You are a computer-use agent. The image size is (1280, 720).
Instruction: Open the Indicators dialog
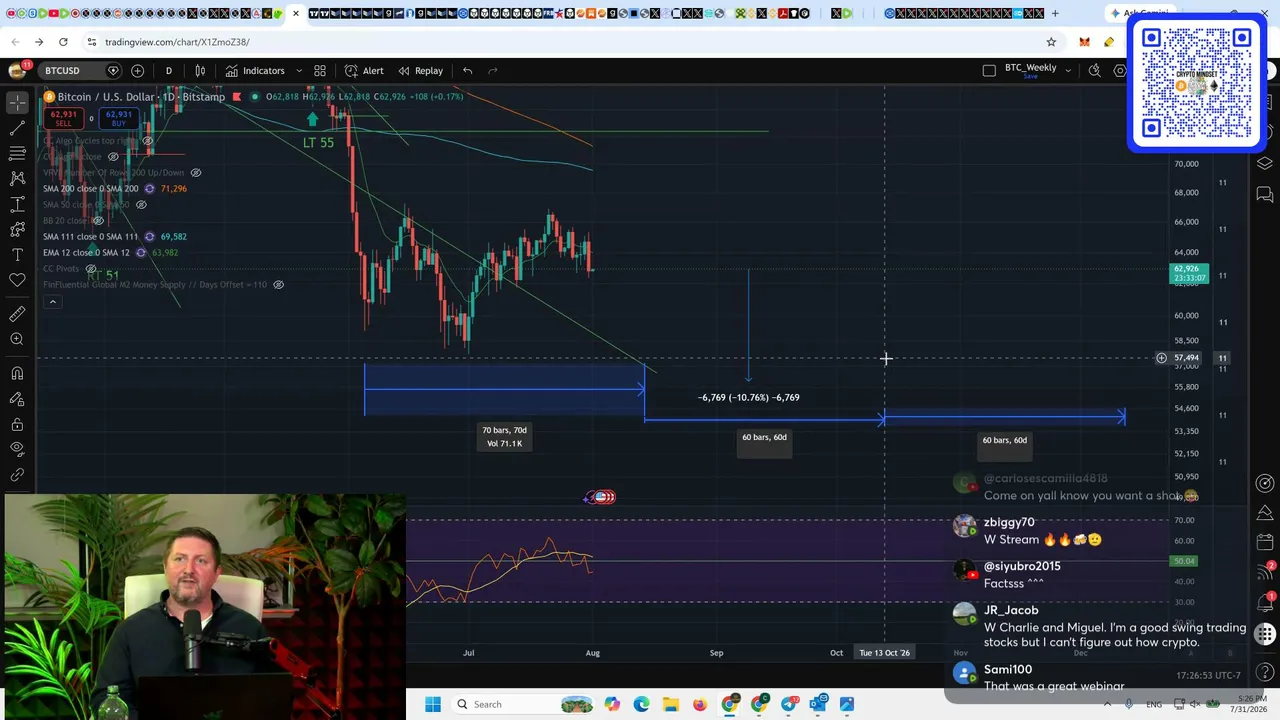(255, 71)
